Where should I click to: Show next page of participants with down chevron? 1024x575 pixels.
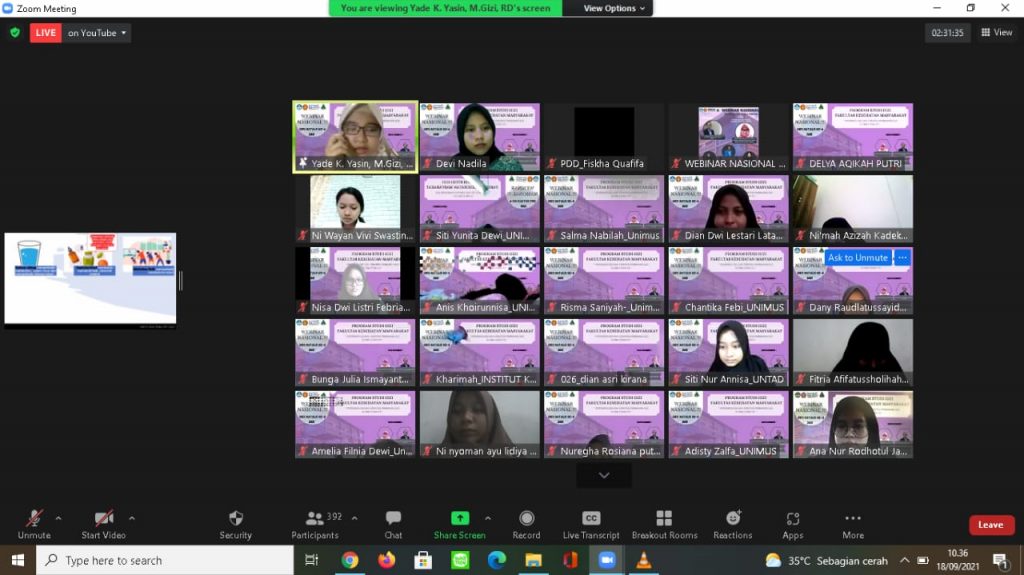click(603, 475)
